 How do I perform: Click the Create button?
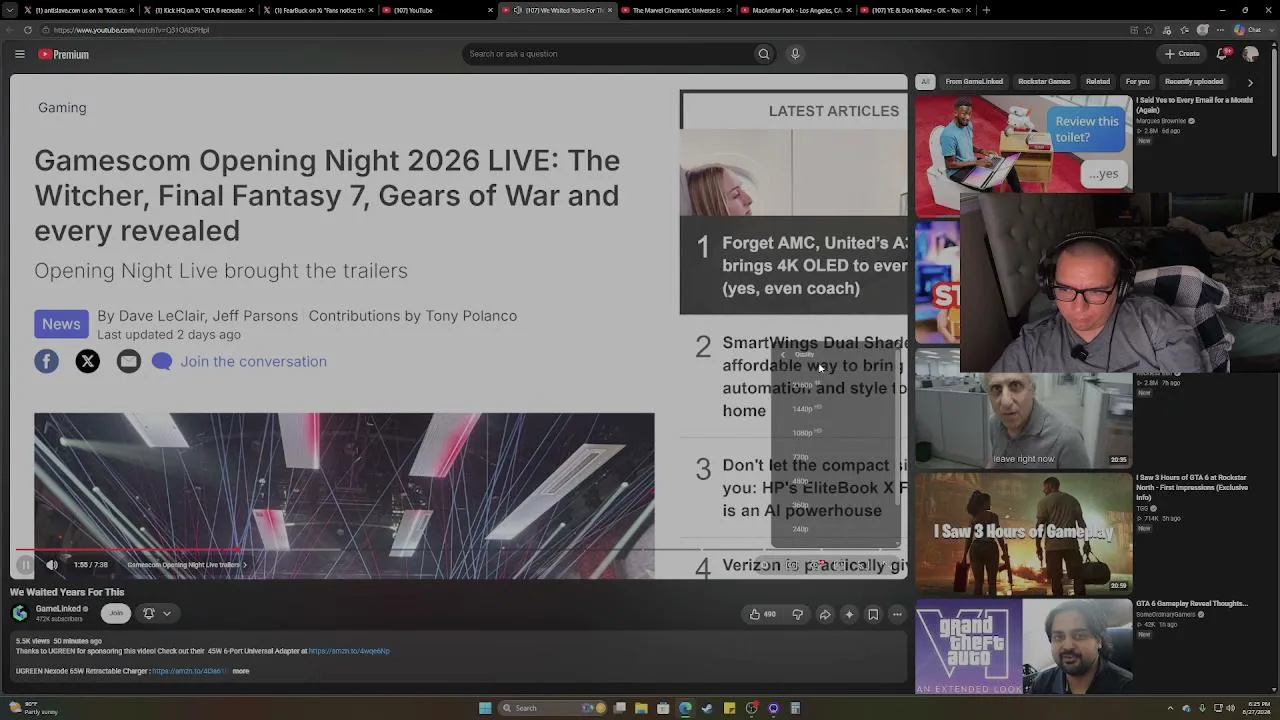click(x=1182, y=54)
